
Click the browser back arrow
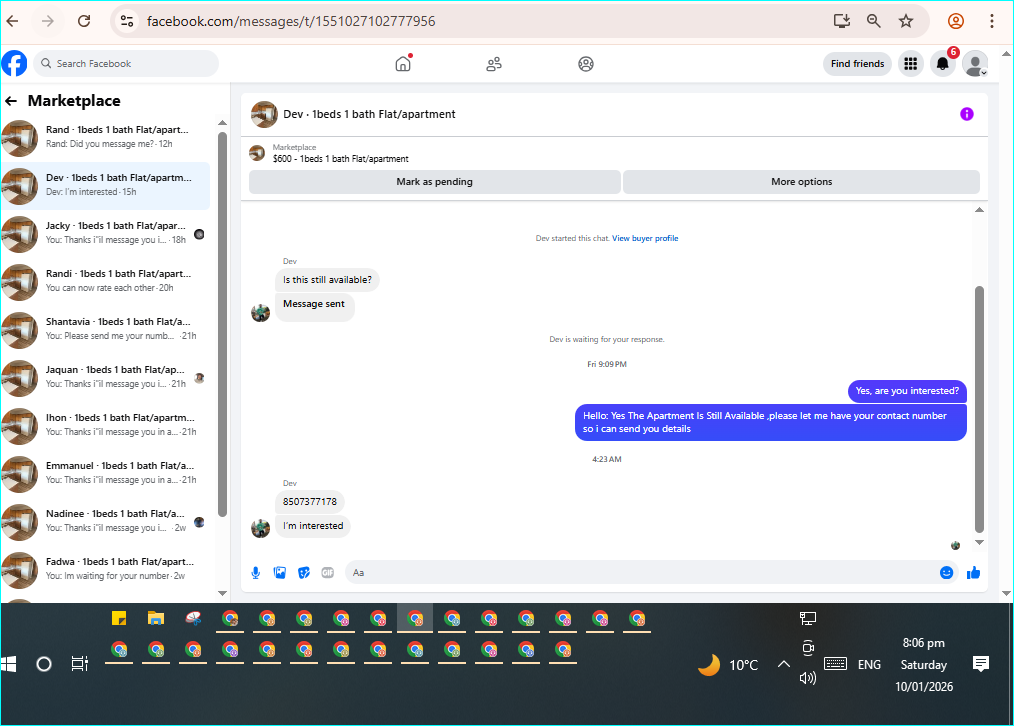coord(12,21)
